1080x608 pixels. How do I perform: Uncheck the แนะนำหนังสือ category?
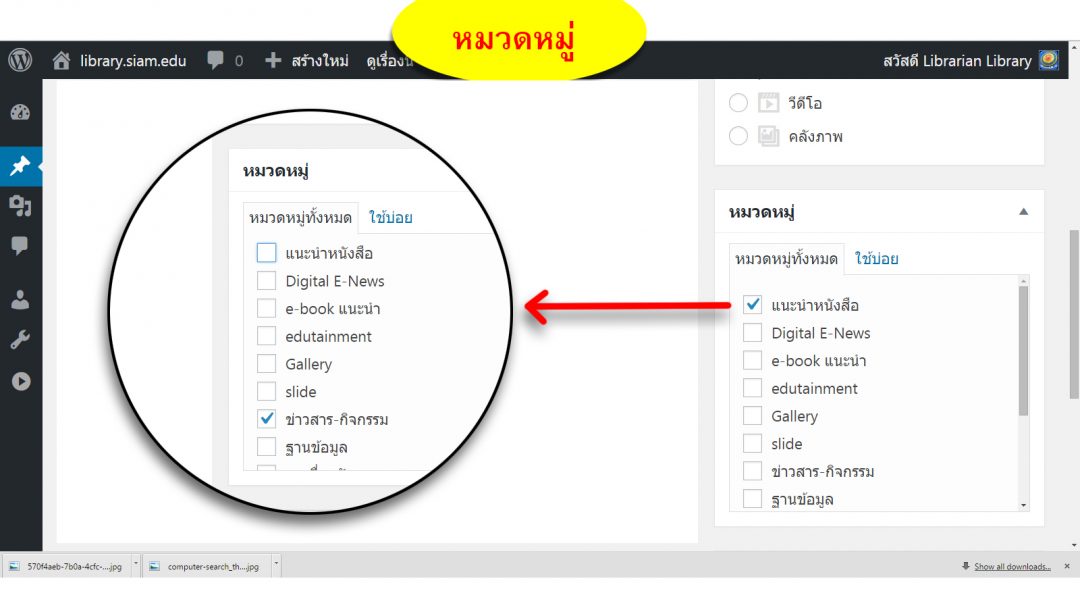(x=752, y=304)
